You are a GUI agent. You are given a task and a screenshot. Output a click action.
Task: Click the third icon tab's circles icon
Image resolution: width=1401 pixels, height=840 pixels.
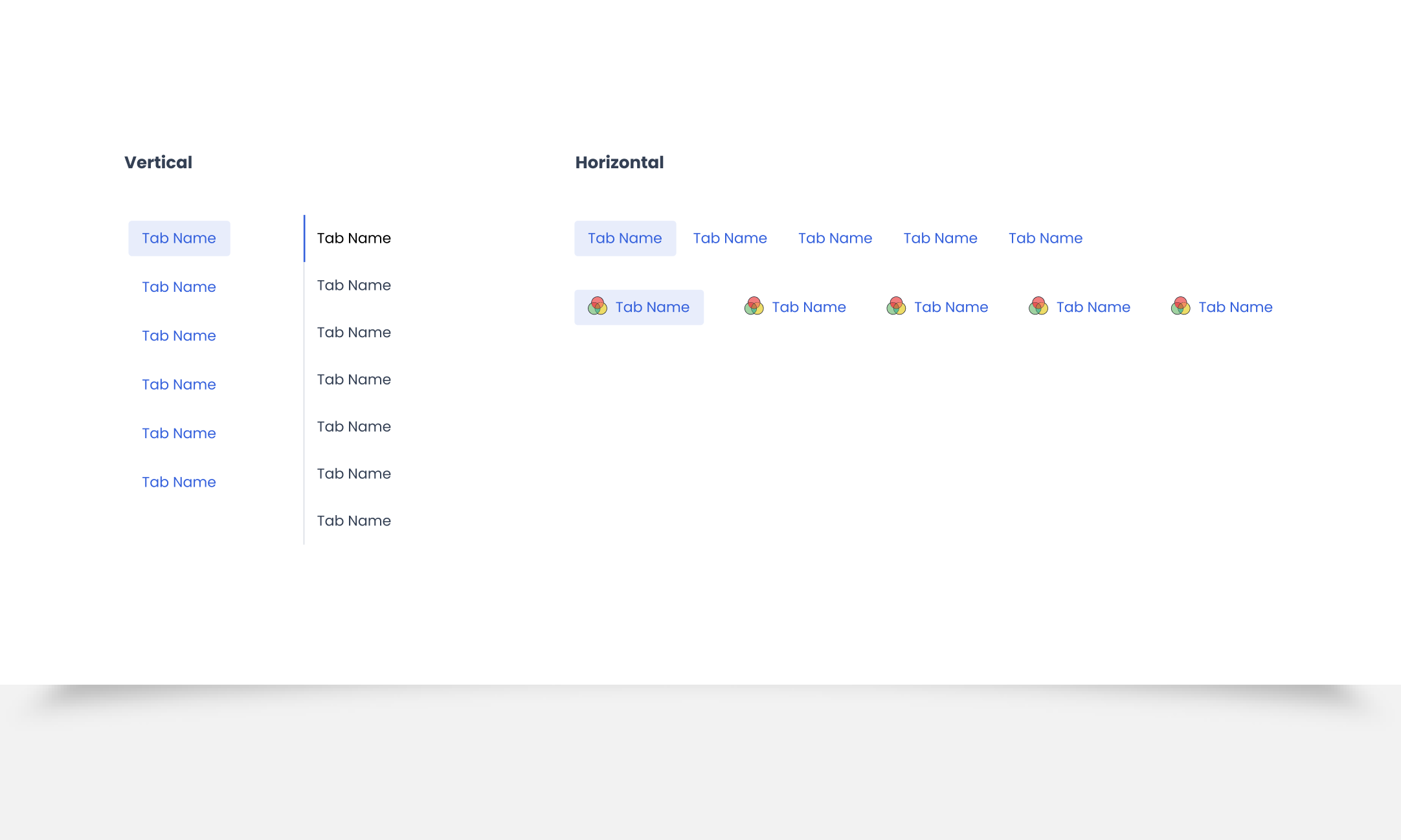[x=896, y=306]
